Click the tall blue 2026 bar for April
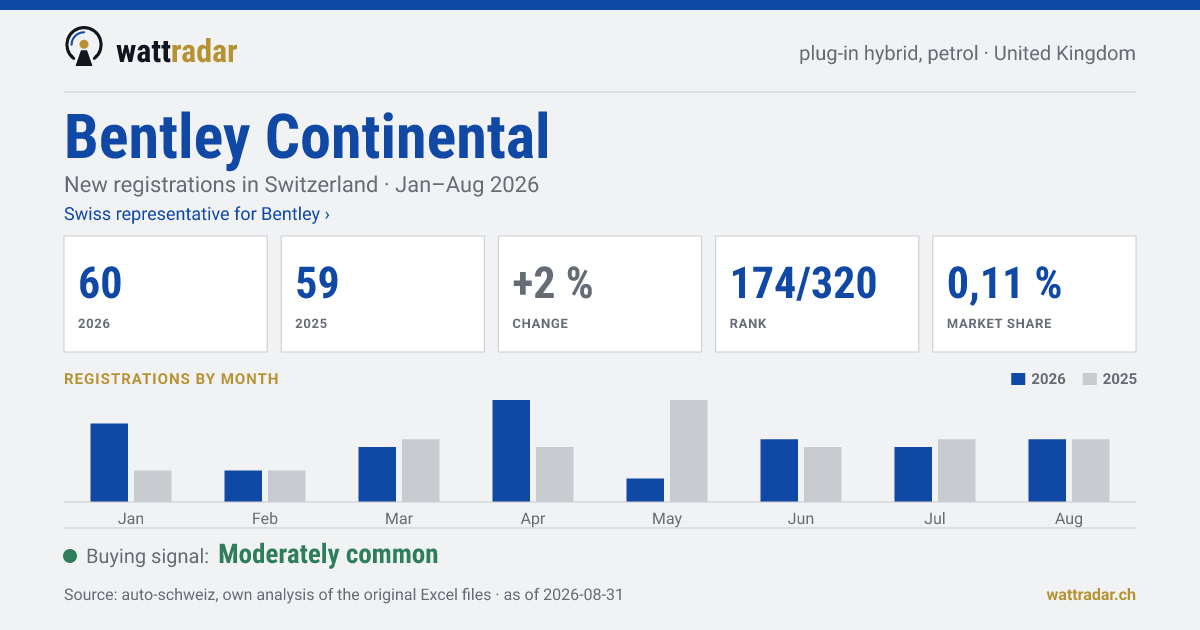The height and width of the screenshot is (630, 1200). coord(511,451)
